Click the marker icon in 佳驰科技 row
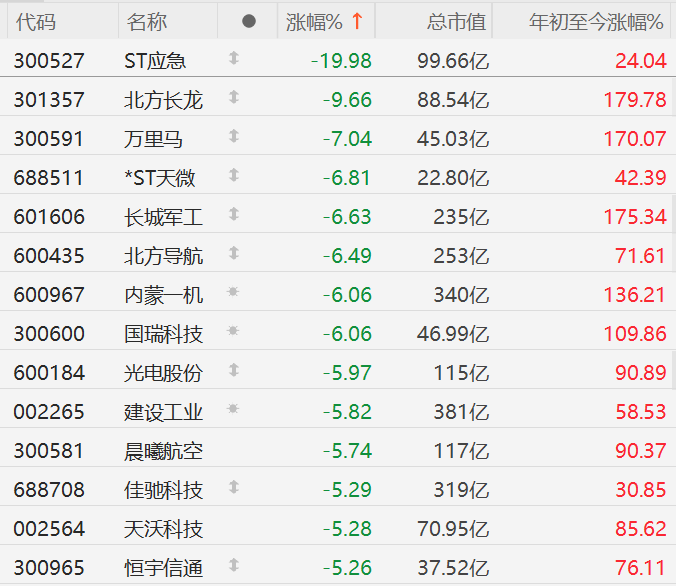 pyautogui.click(x=234, y=487)
